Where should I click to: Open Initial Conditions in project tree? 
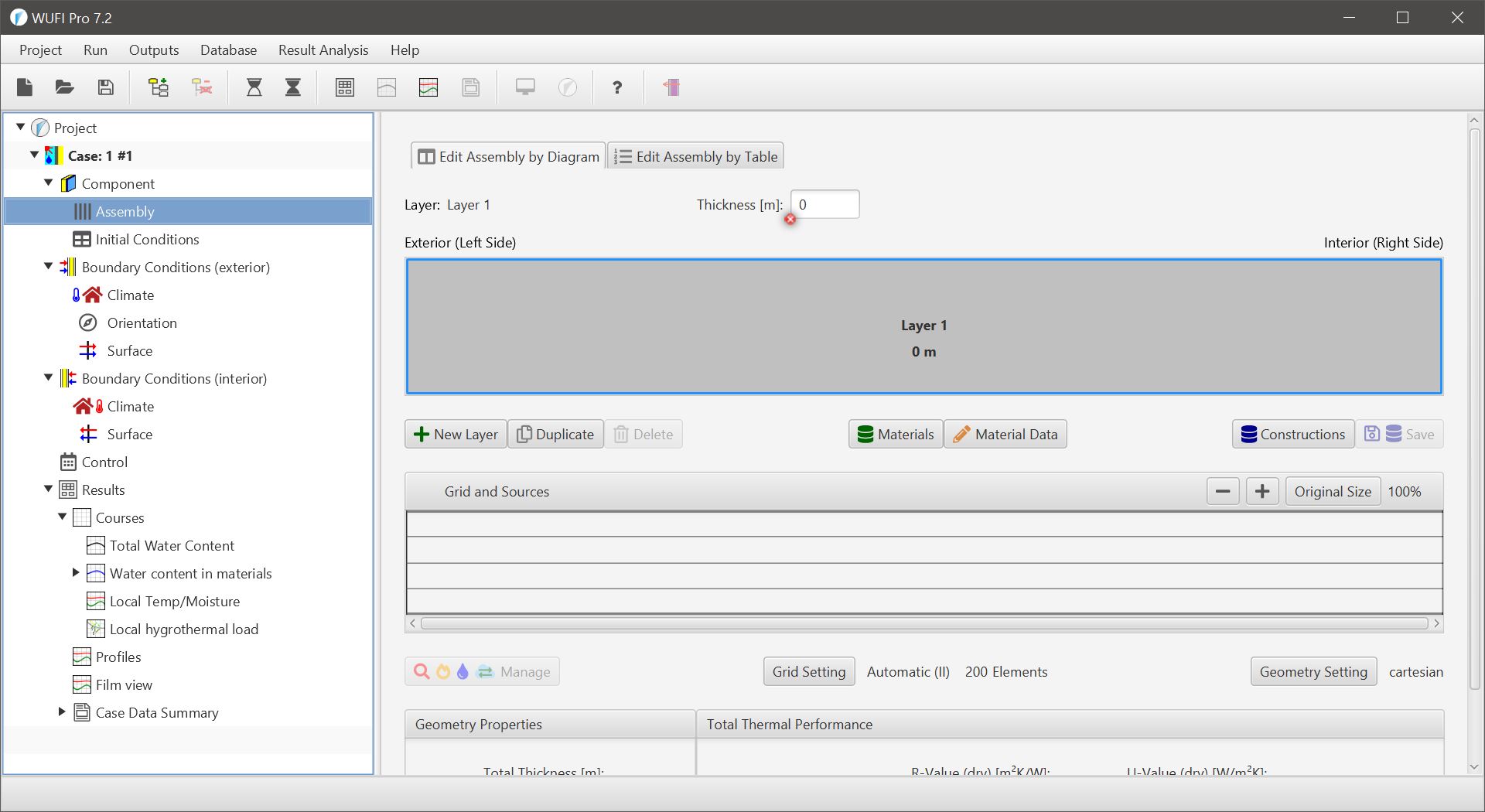(147, 240)
